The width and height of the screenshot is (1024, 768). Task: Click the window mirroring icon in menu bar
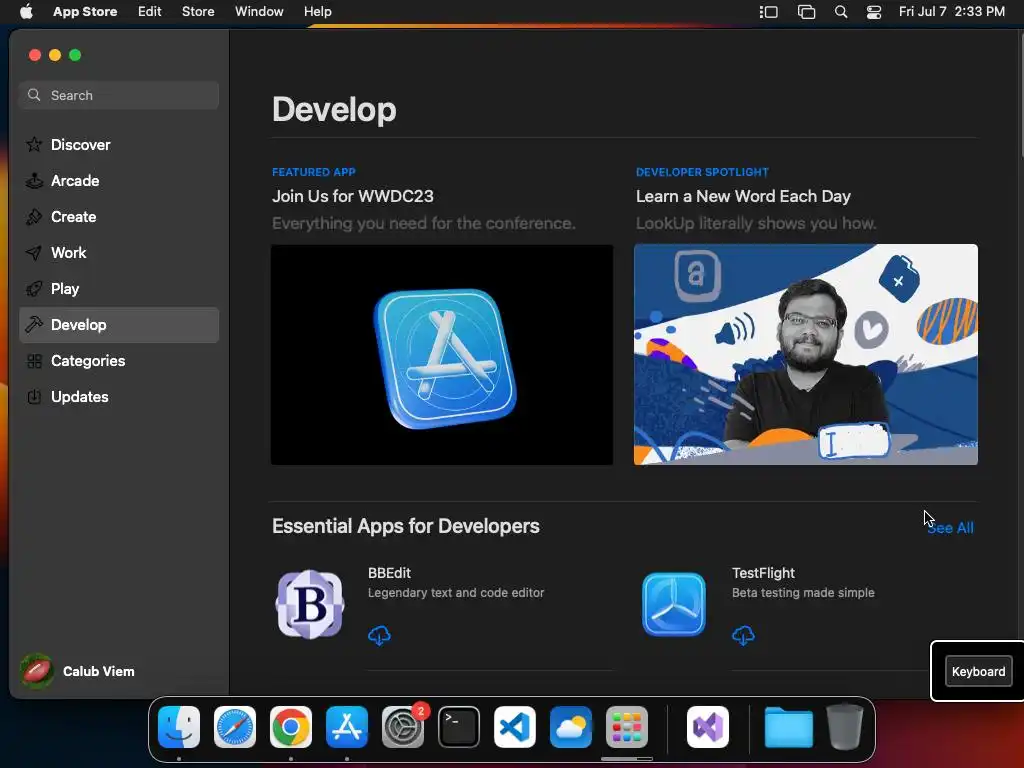(807, 12)
